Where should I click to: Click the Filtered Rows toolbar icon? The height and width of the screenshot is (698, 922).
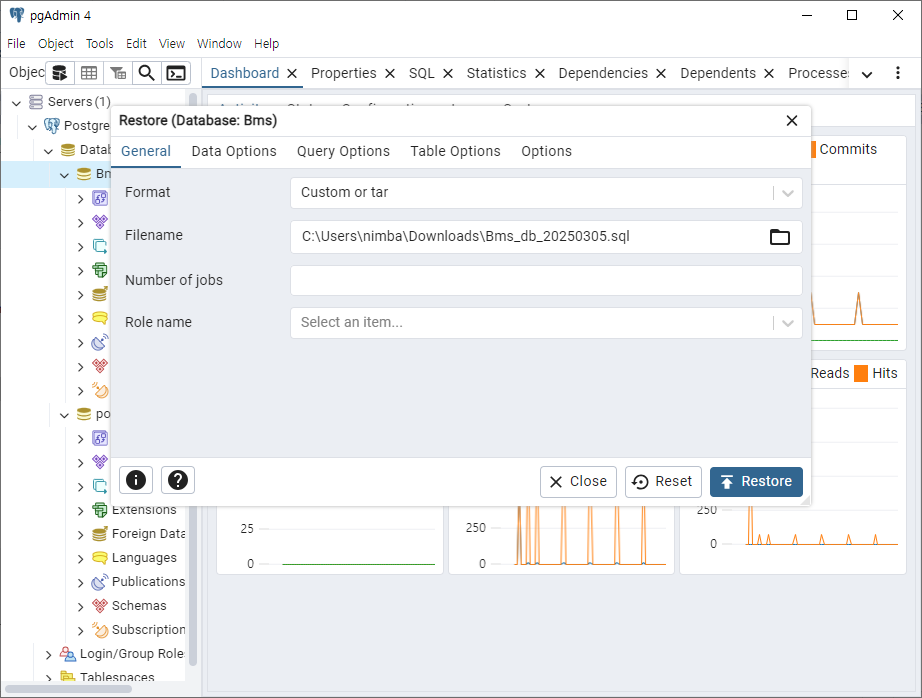click(x=118, y=73)
